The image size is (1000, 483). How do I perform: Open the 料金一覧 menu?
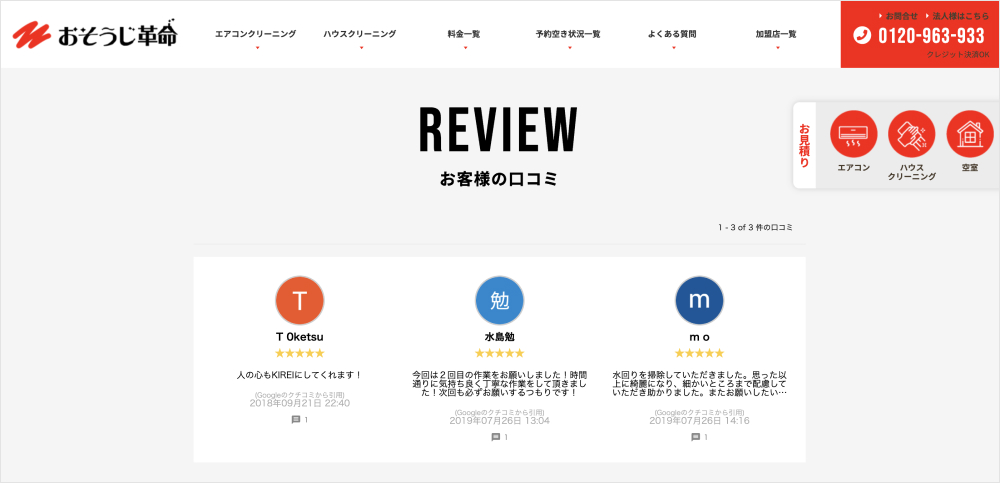[464, 34]
